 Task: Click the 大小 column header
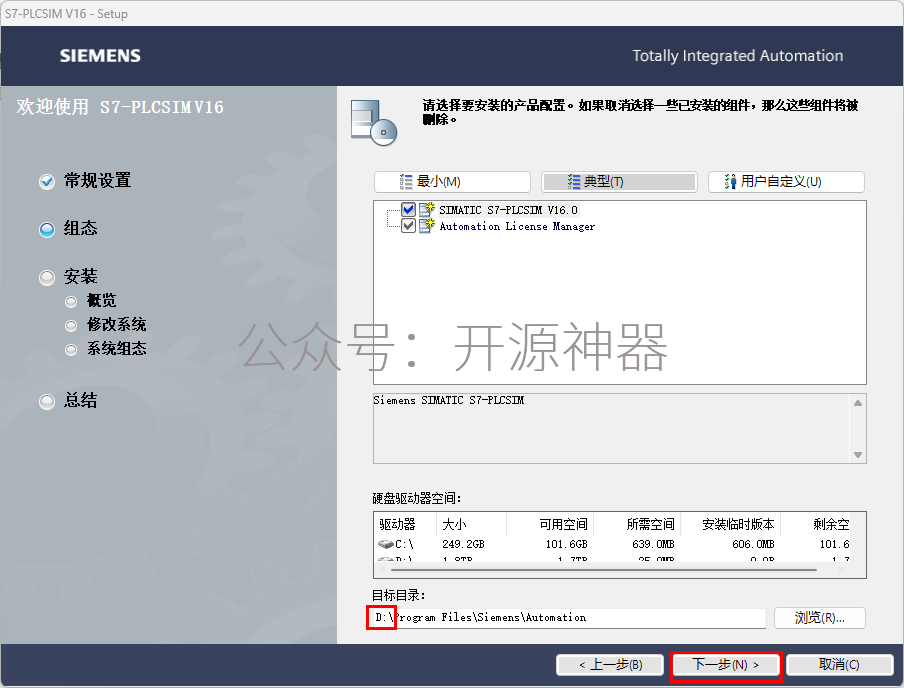pyautogui.click(x=472, y=524)
